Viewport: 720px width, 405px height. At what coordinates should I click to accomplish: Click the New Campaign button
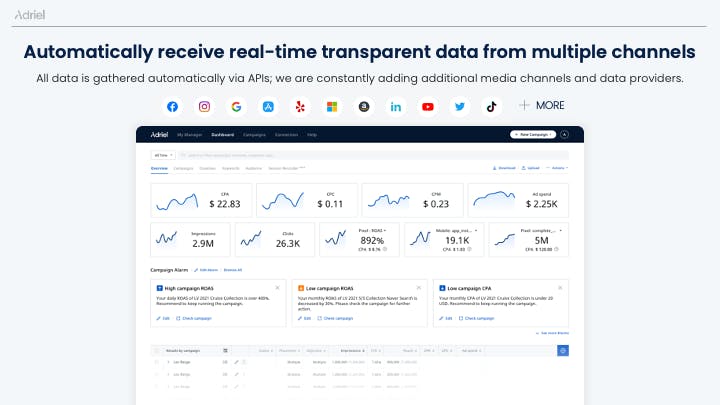(x=533, y=135)
